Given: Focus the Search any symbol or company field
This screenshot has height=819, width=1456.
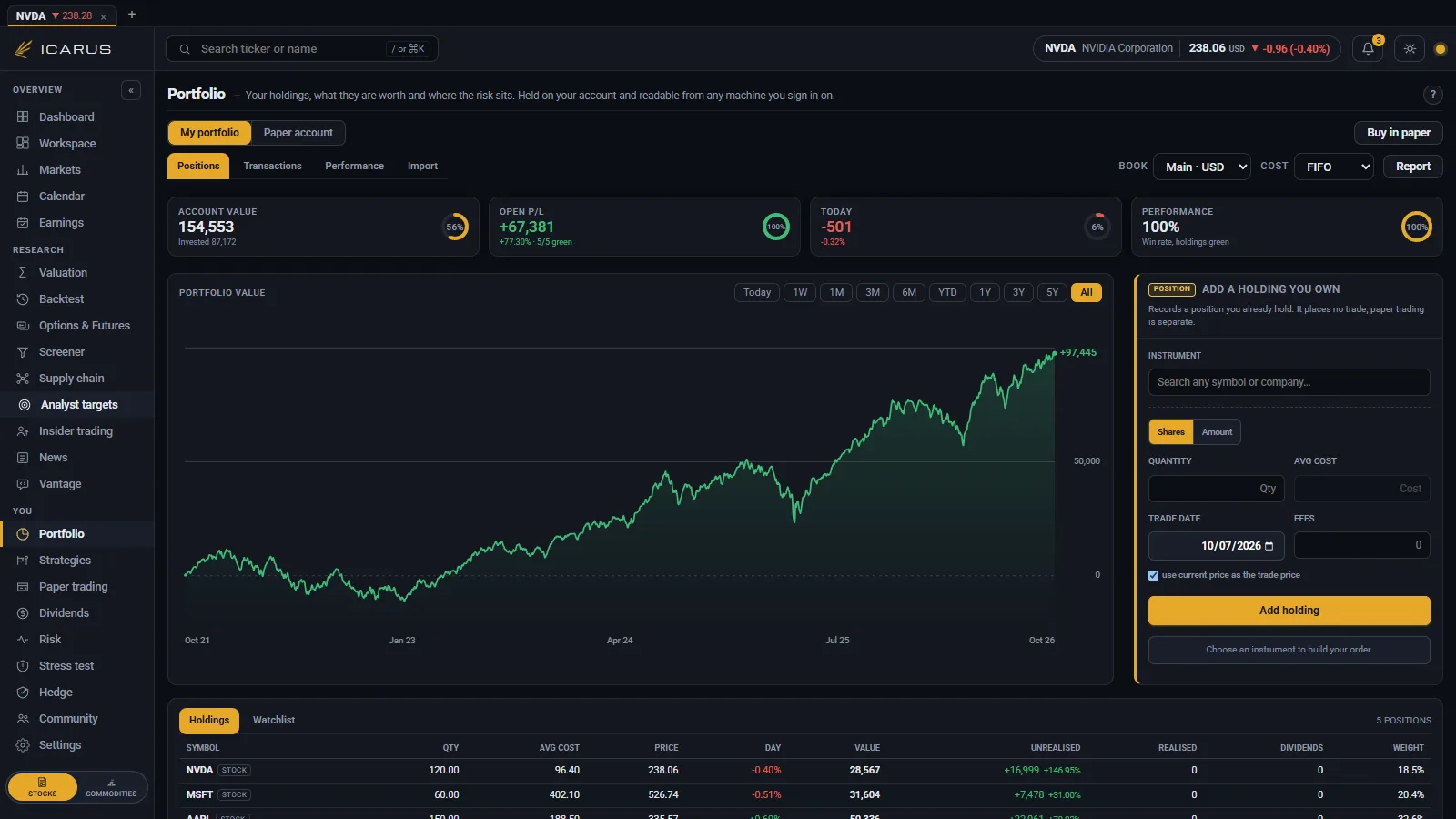Looking at the screenshot, I should pyautogui.click(x=1289, y=382).
